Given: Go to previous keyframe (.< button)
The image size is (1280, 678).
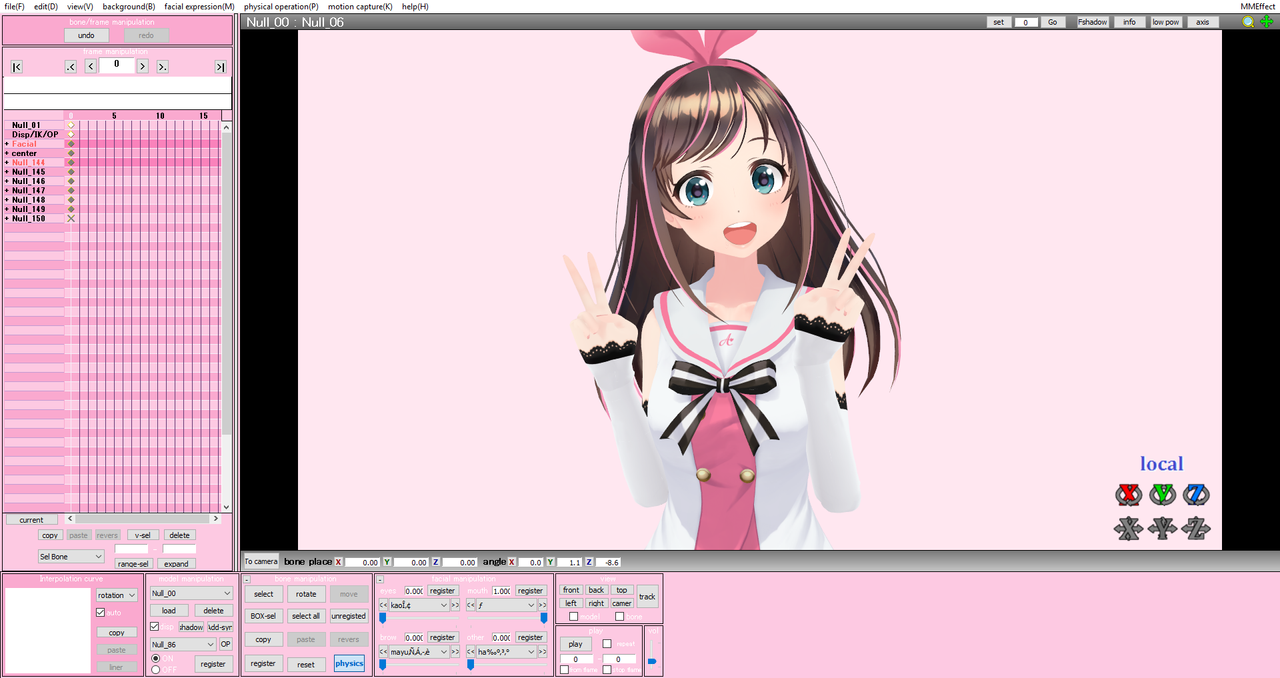Looking at the screenshot, I should coord(70,67).
